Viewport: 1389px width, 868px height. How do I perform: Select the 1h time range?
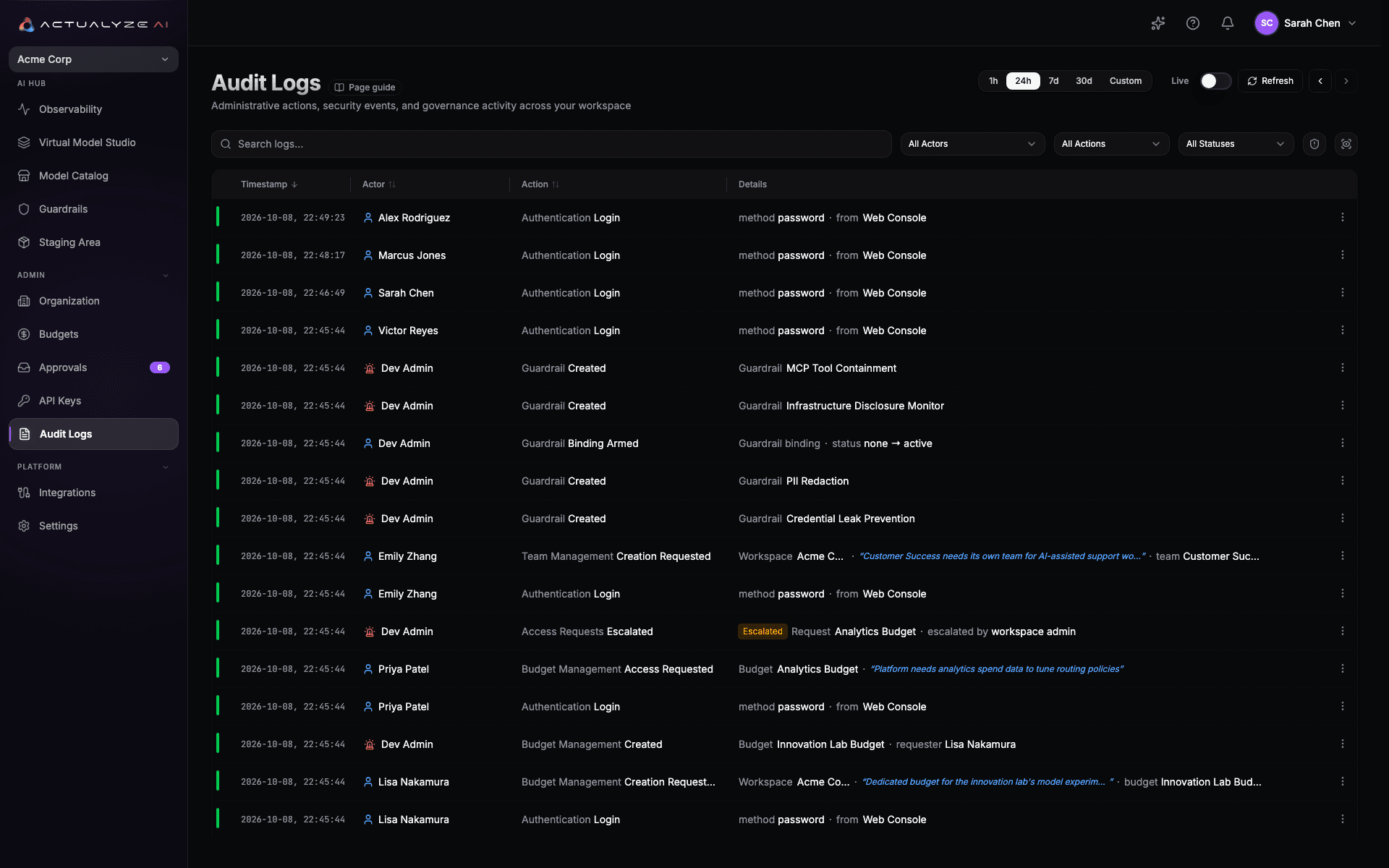click(993, 81)
